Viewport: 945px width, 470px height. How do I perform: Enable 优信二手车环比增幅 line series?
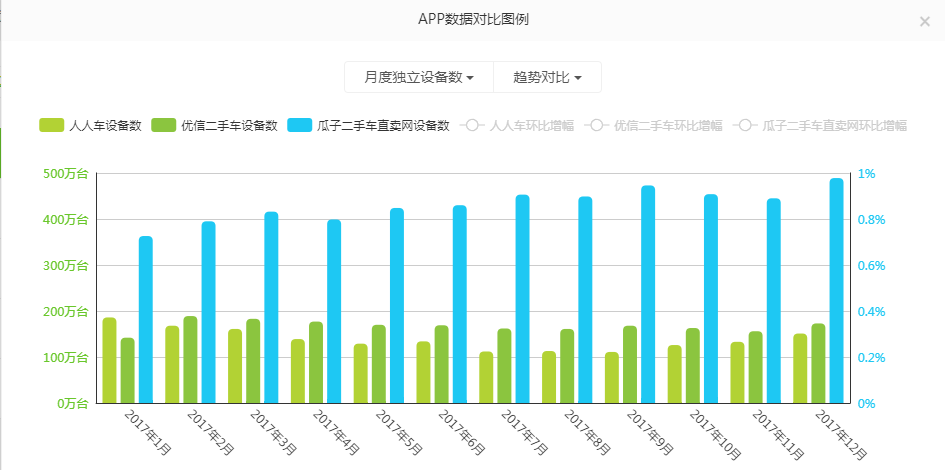point(654,125)
